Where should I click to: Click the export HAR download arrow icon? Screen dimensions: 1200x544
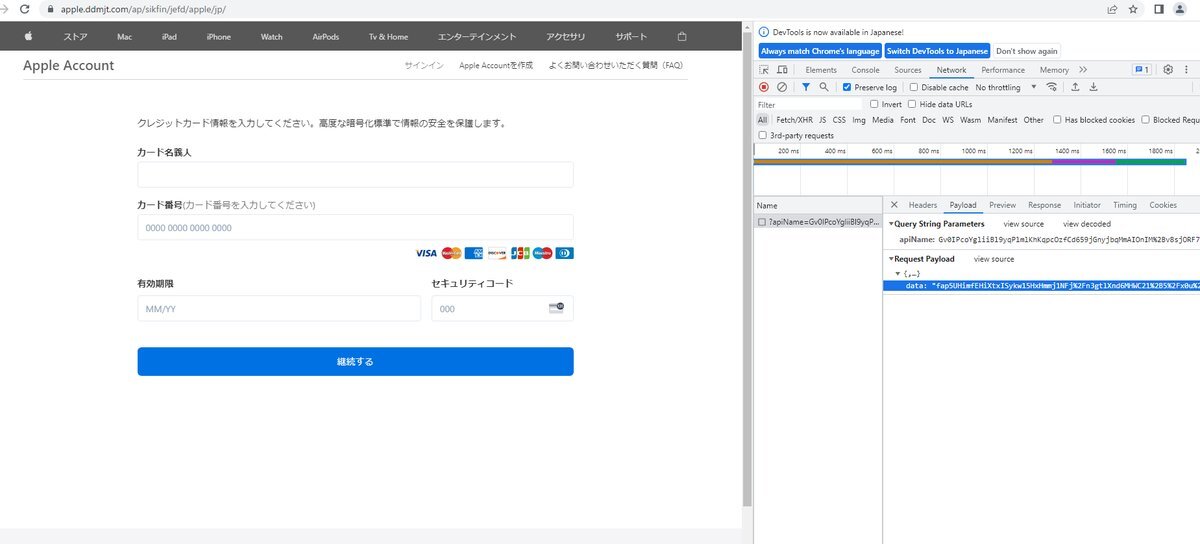click(x=1093, y=87)
